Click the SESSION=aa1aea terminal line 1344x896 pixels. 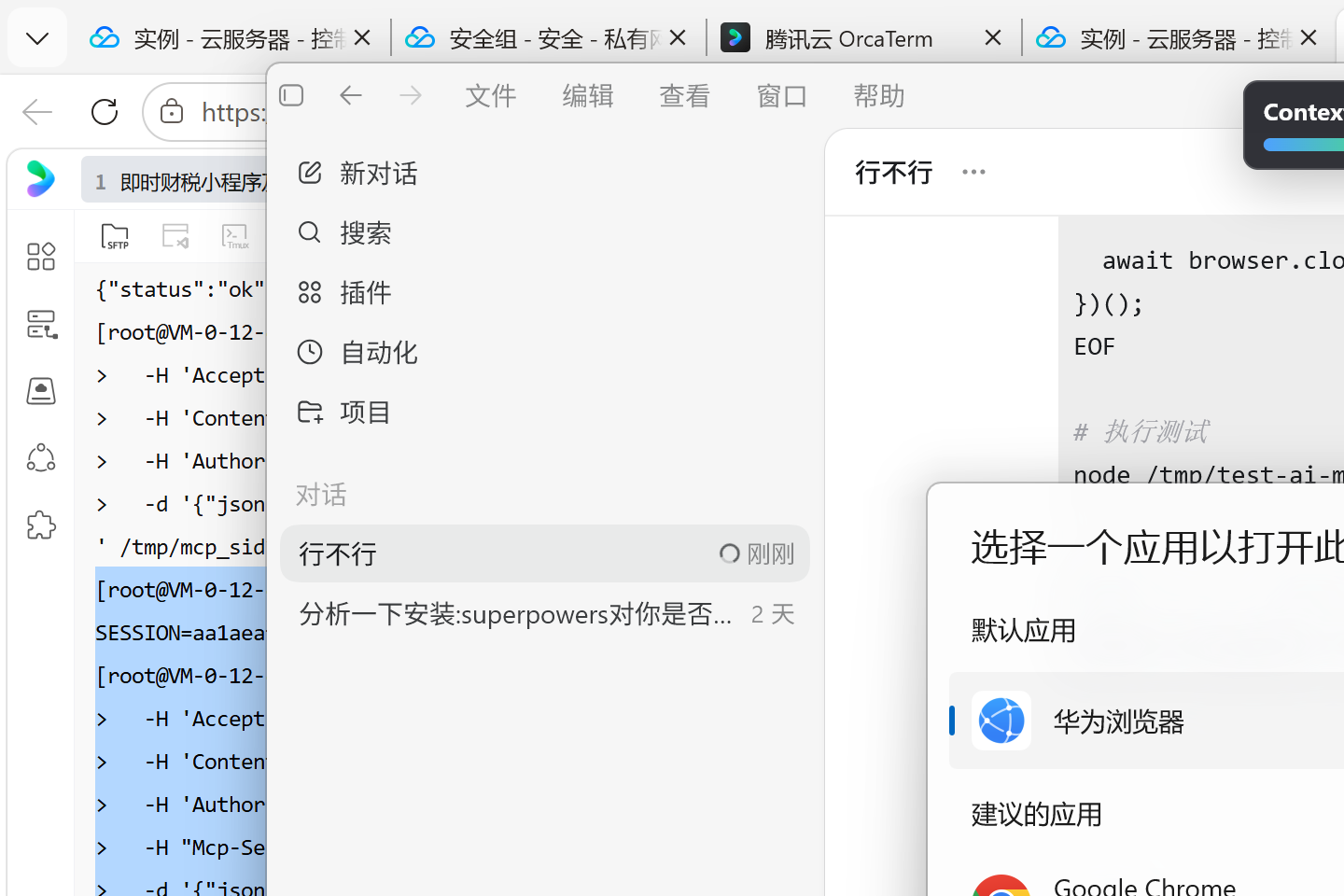(180, 633)
